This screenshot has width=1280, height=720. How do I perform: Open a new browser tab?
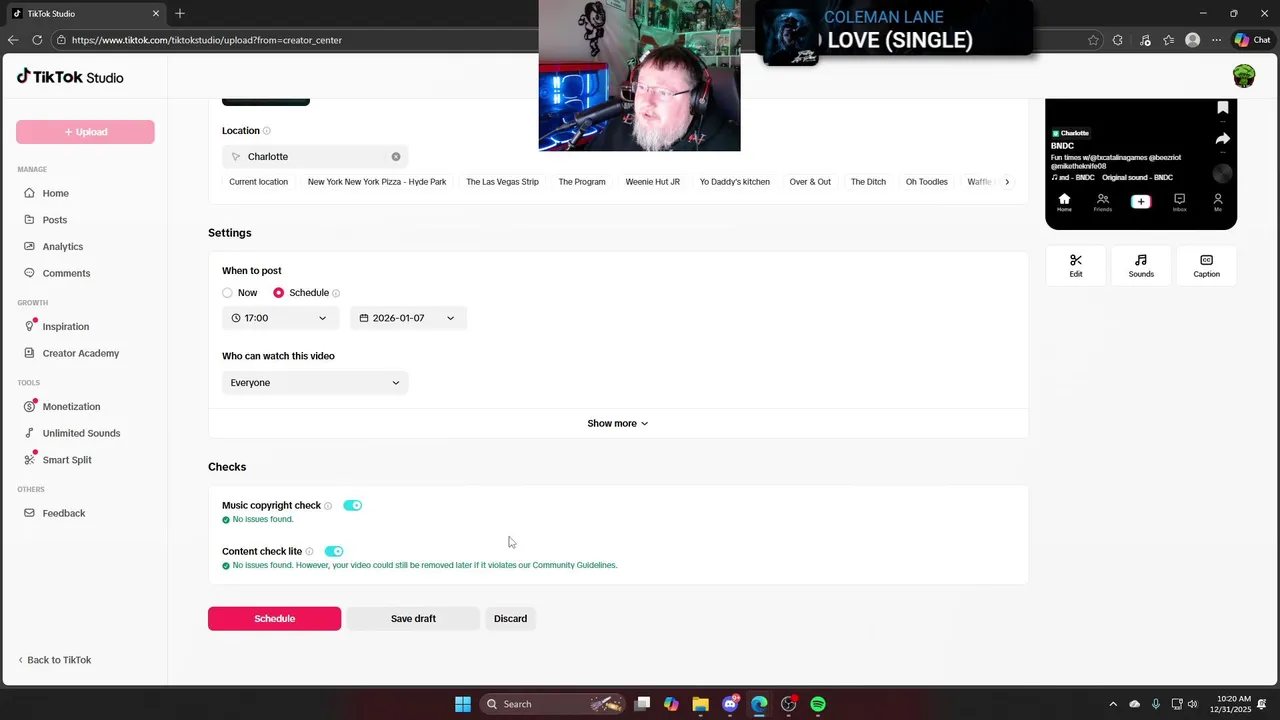click(x=180, y=14)
